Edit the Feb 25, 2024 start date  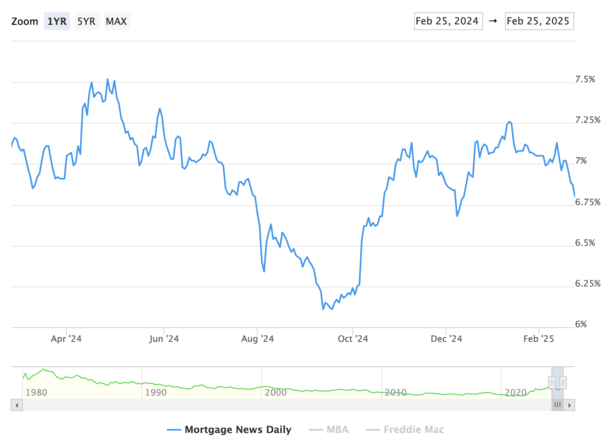[x=448, y=21]
